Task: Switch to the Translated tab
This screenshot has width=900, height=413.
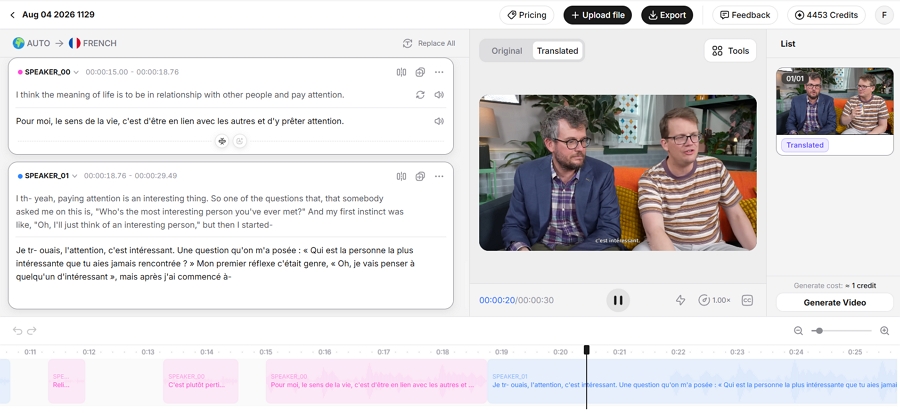Action: click(557, 50)
